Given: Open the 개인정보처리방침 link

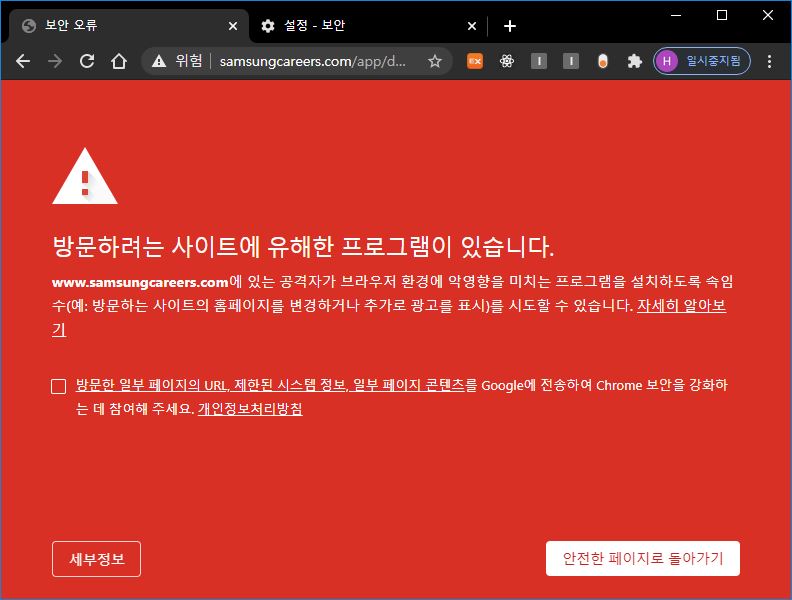Looking at the screenshot, I should point(250,409).
